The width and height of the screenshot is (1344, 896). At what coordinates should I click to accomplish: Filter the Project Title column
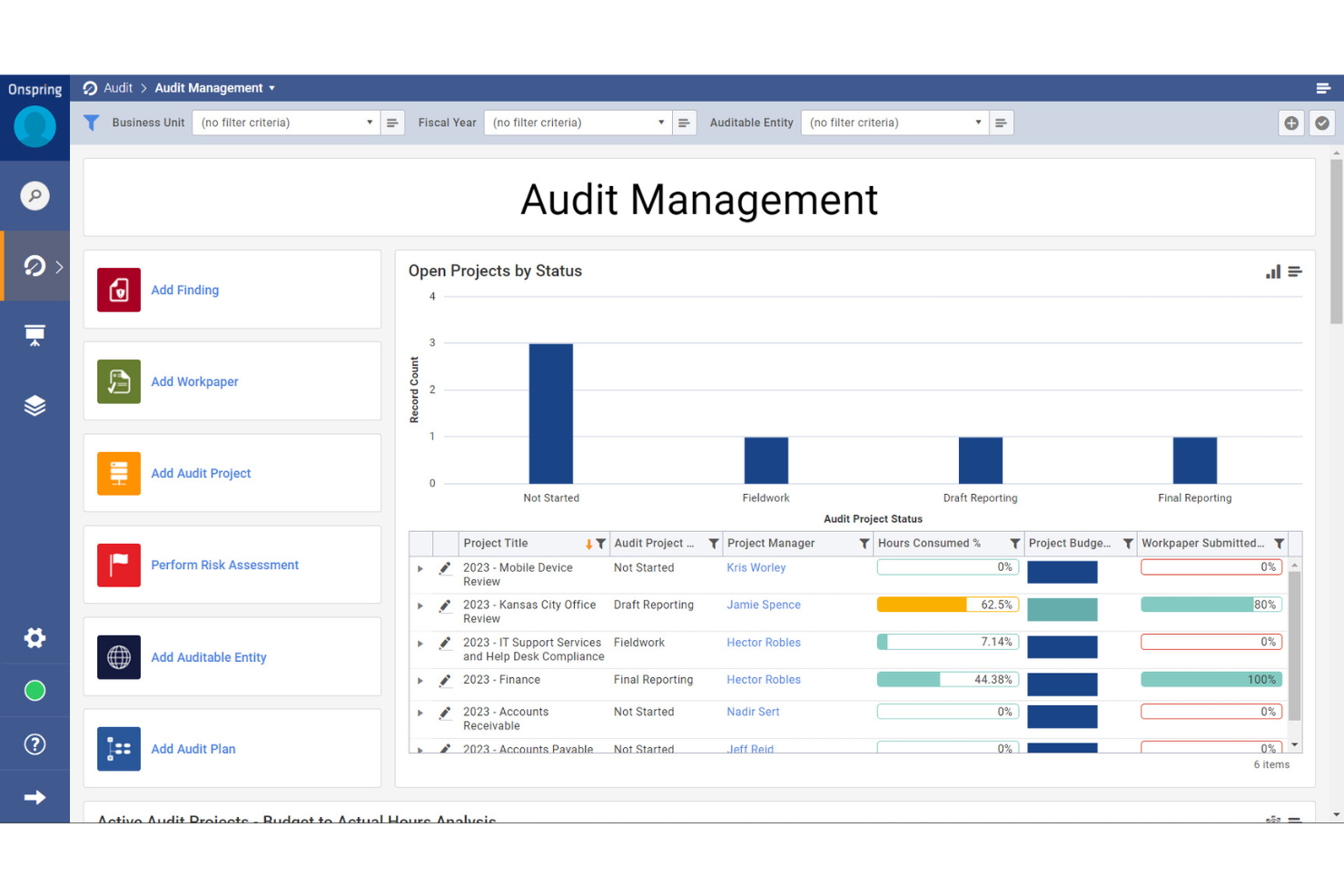tap(601, 544)
